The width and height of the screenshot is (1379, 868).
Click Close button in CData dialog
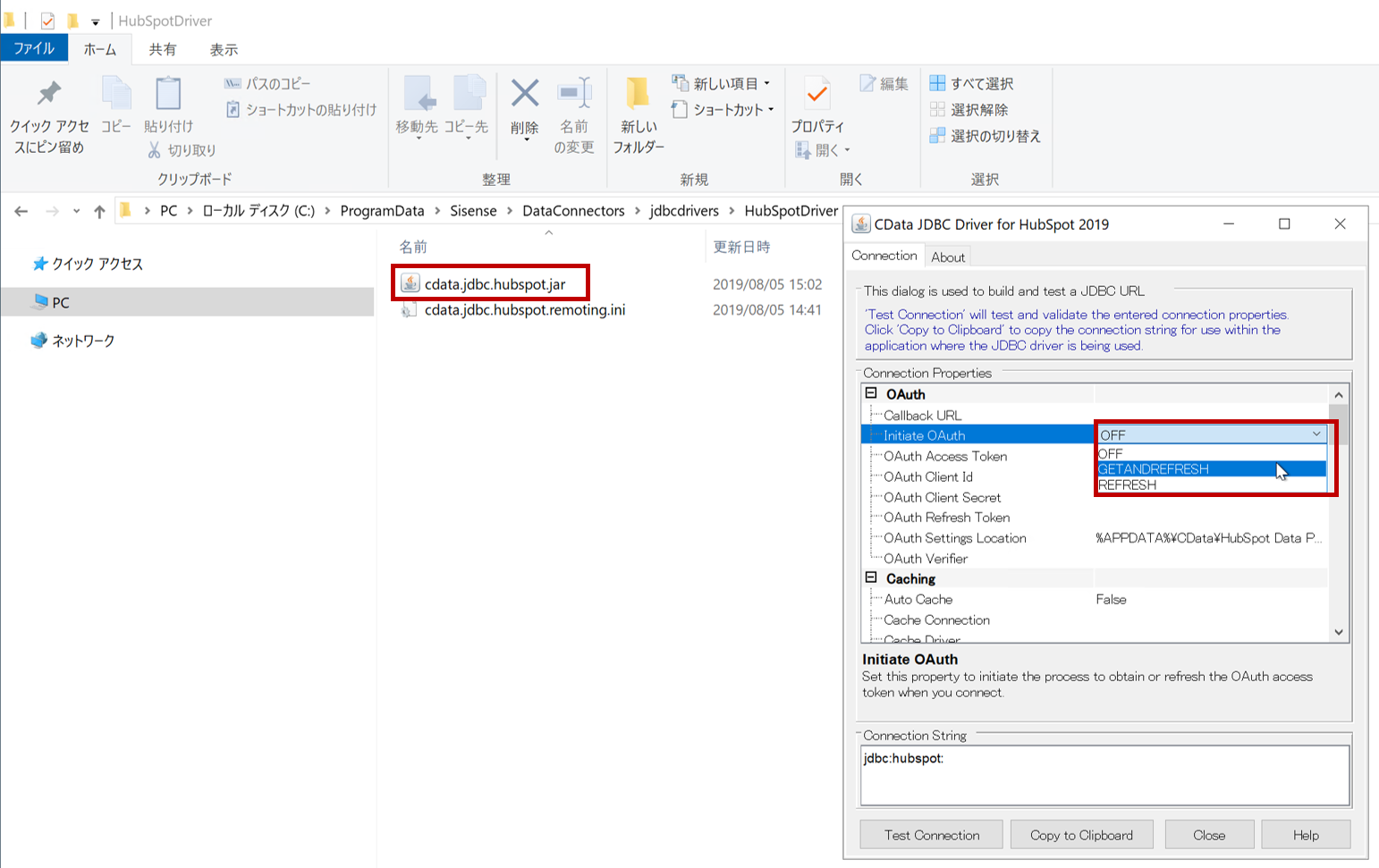tap(1209, 835)
